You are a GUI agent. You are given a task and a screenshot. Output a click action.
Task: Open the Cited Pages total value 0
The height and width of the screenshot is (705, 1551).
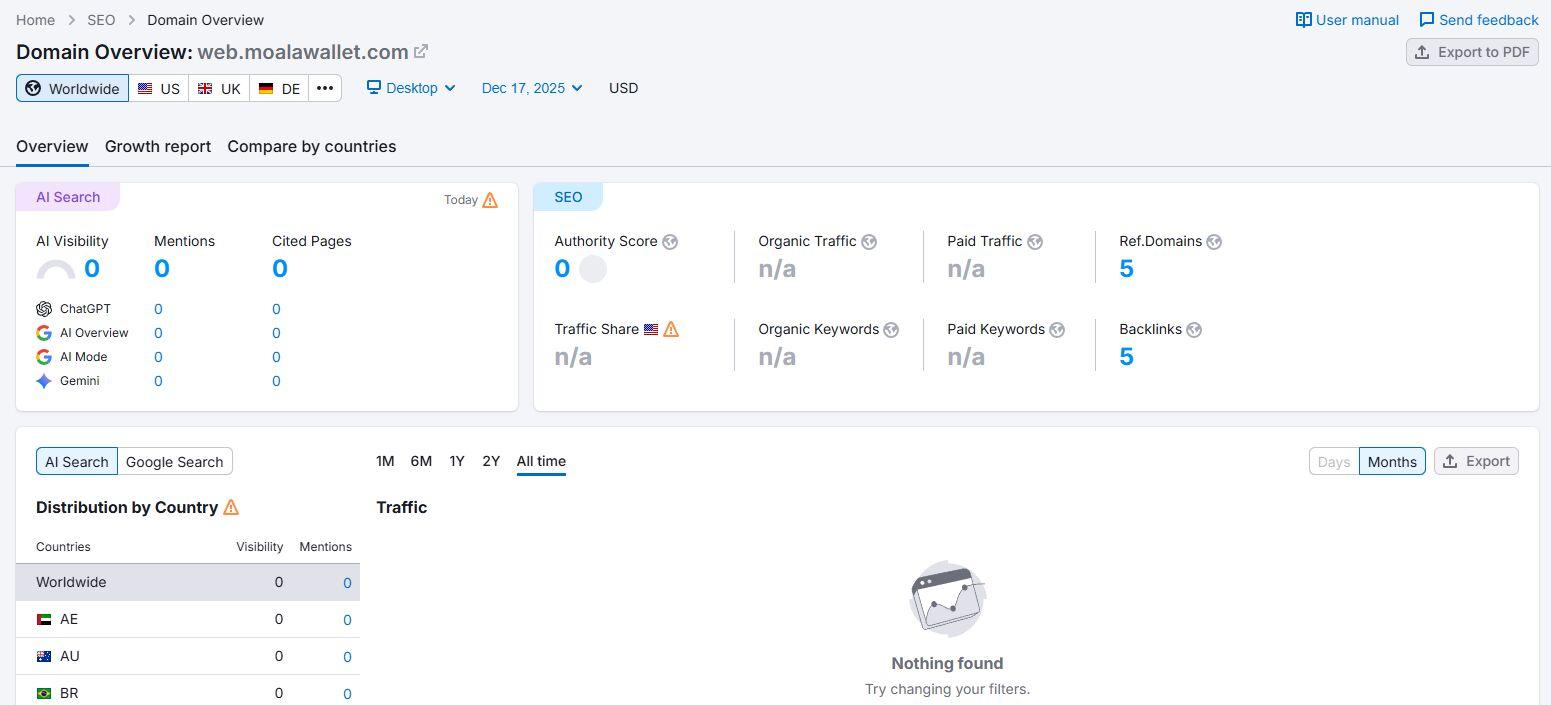coord(280,269)
